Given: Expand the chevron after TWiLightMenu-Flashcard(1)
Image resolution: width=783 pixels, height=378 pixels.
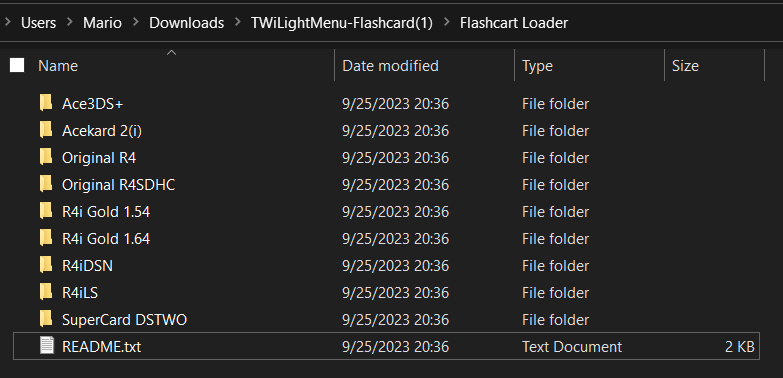Looking at the screenshot, I should (446, 23).
